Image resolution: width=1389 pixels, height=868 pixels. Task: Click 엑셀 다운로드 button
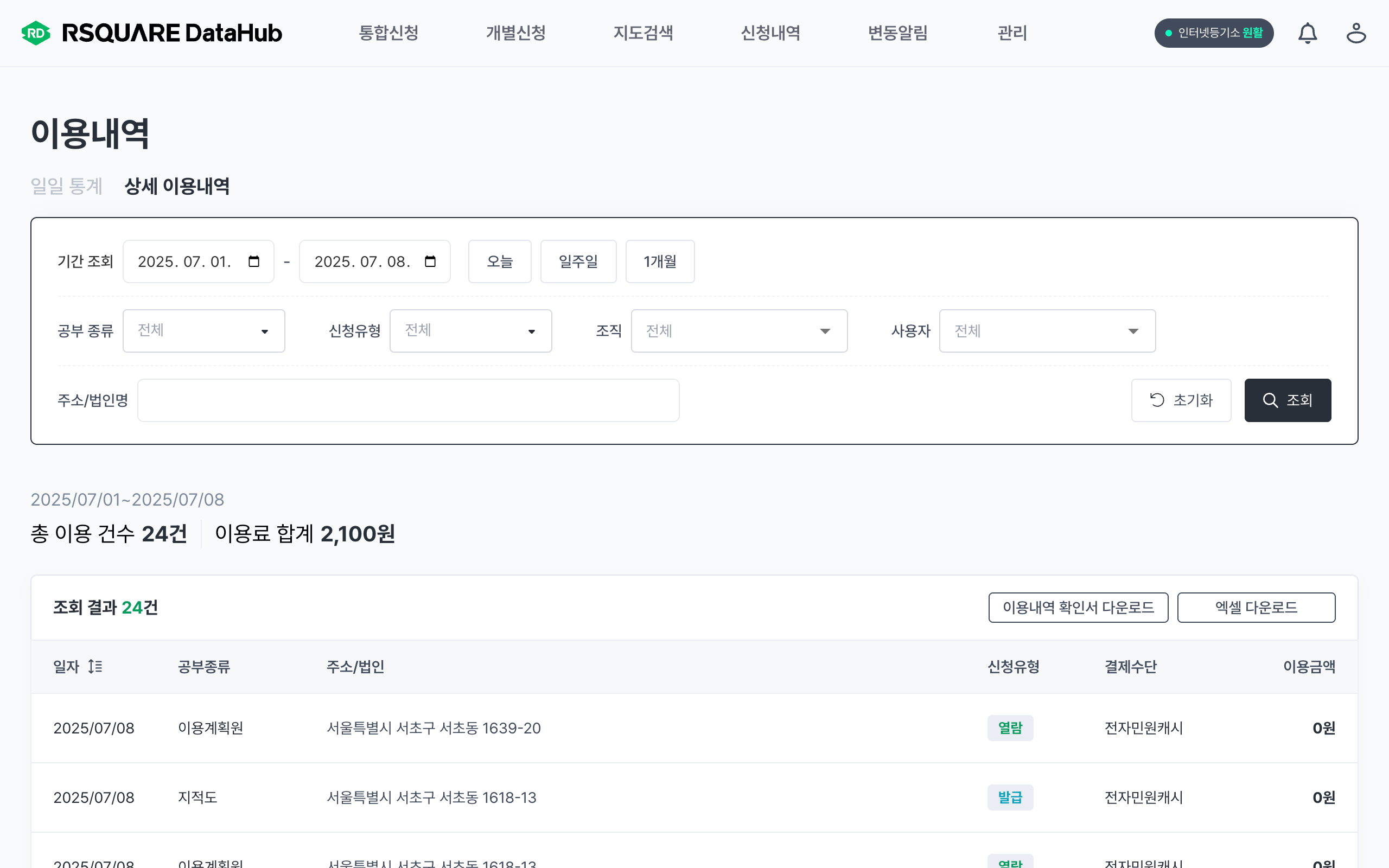click(1256, 608)
